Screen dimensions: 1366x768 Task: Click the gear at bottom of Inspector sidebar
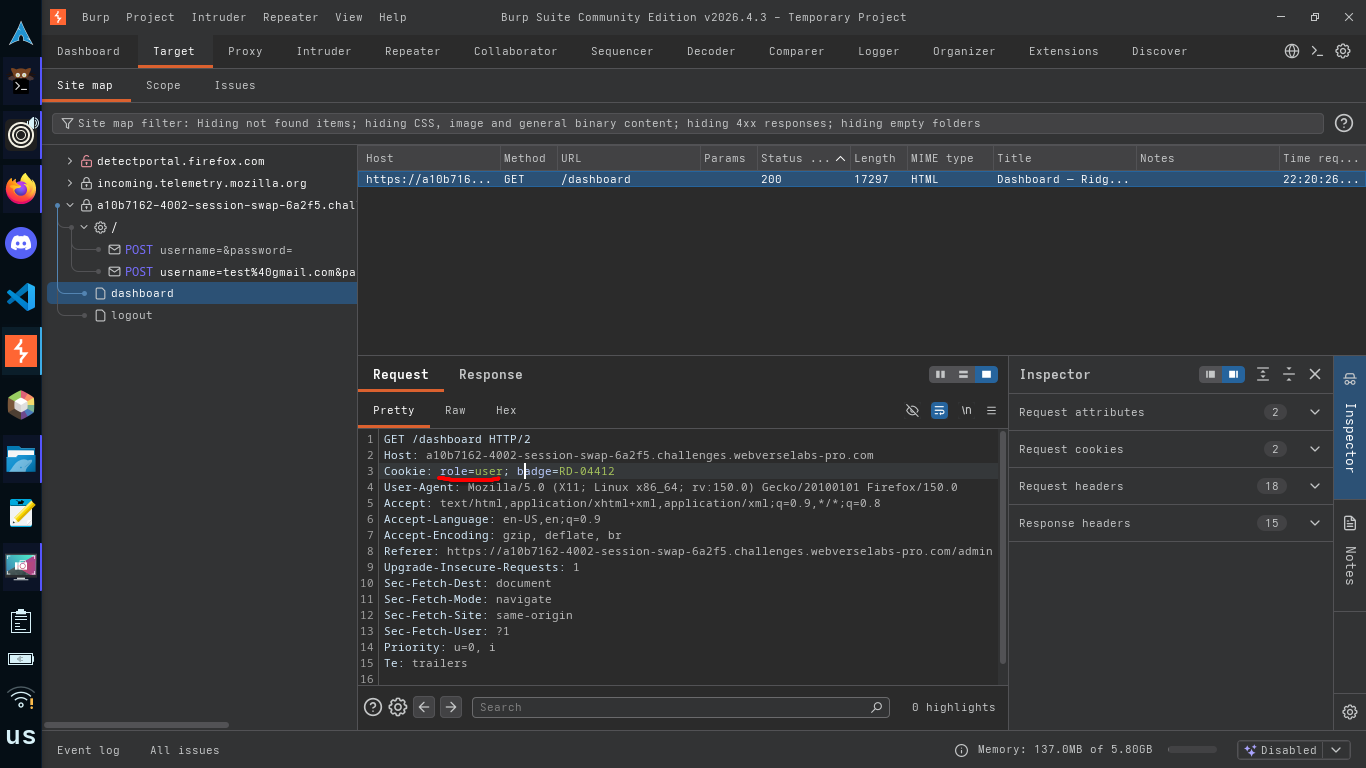click(x=1350, y=712)
